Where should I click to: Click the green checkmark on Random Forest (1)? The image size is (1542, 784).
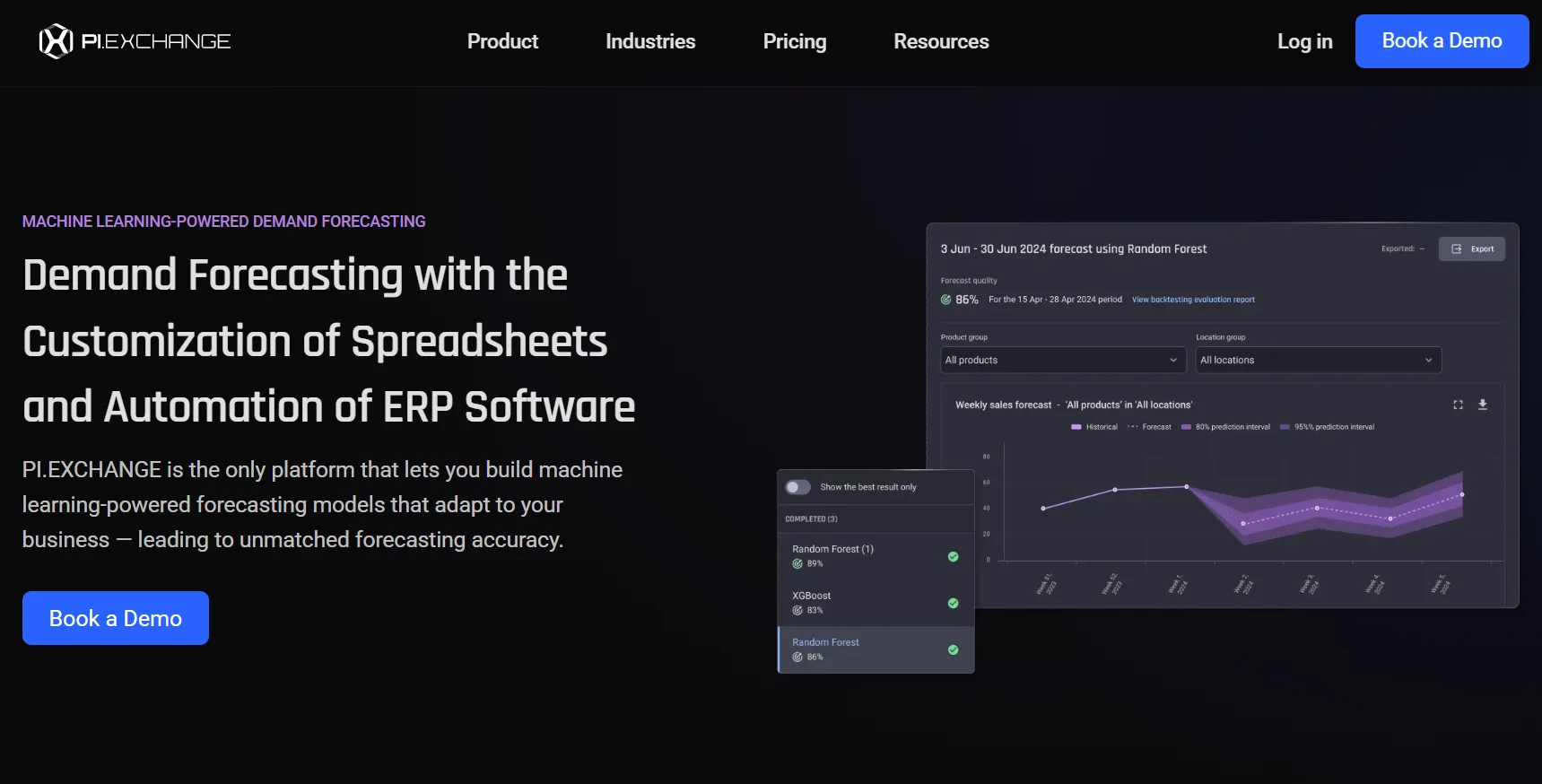[953, 556]
